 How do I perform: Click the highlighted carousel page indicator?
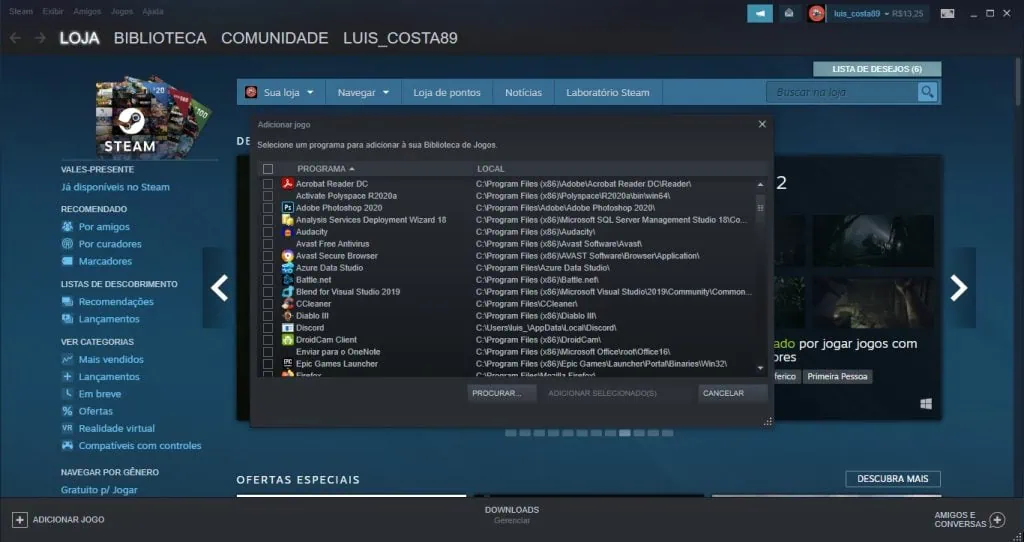tap(625, 433)
